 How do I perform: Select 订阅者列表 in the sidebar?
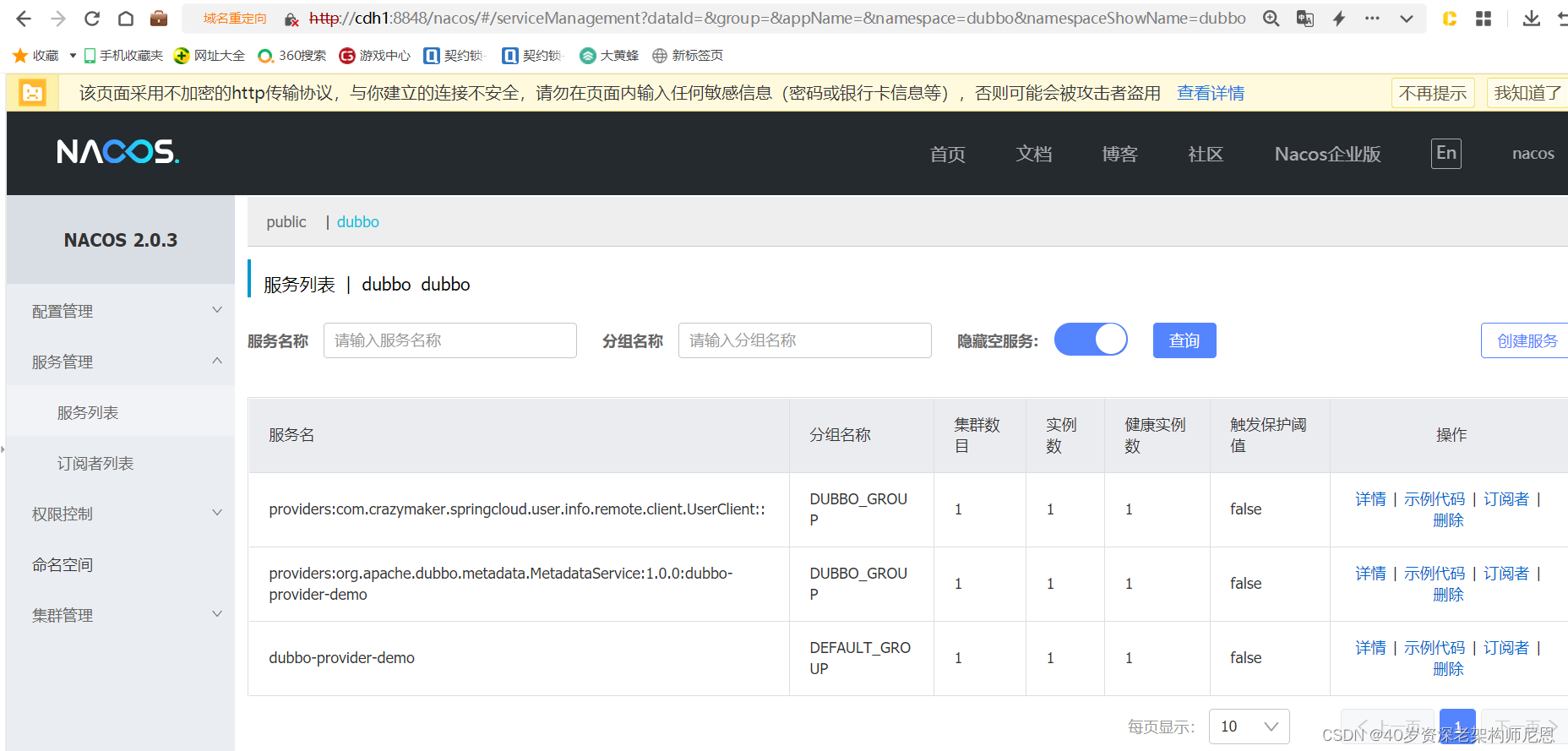coord(121,463)
